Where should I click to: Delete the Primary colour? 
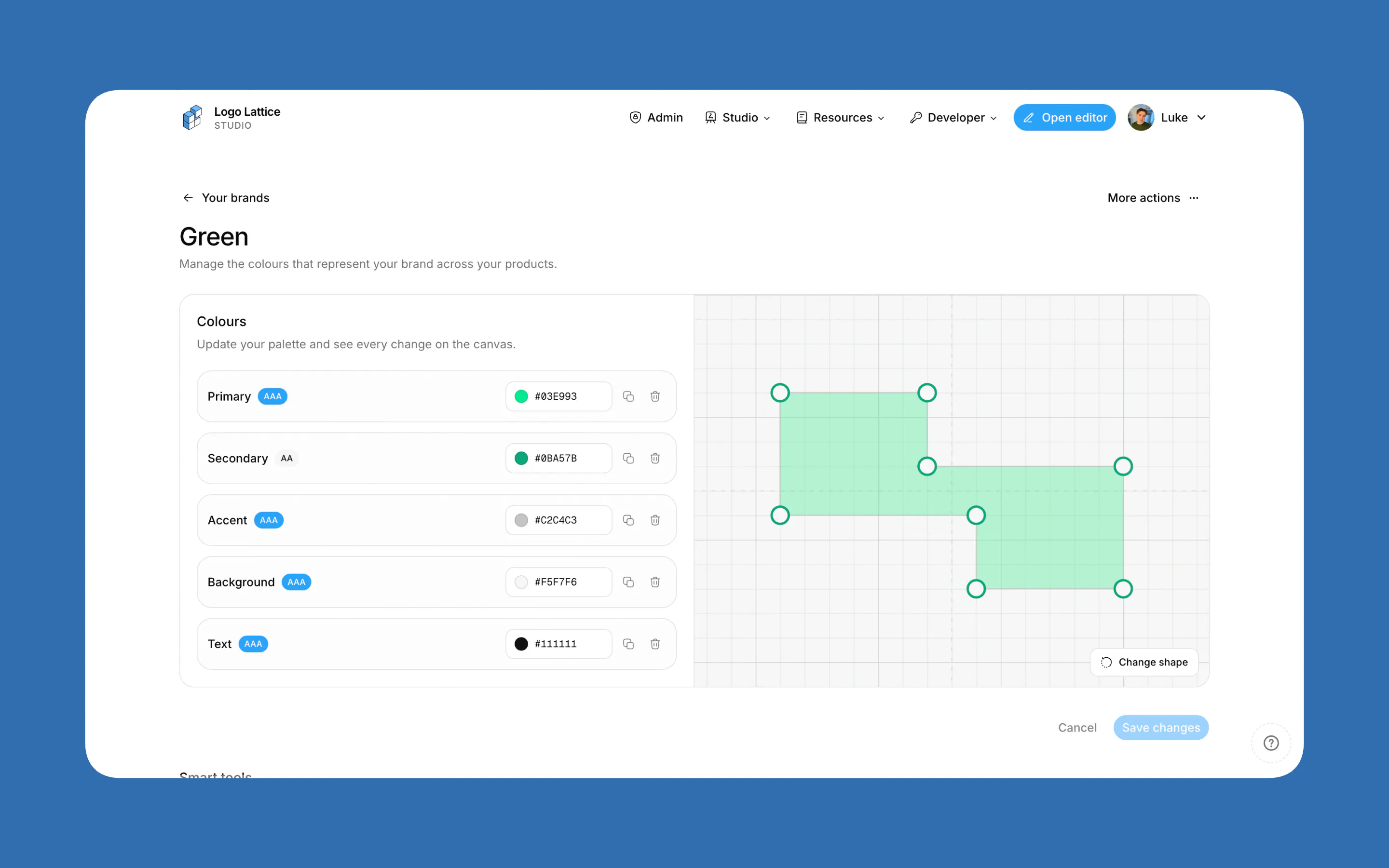655,397
